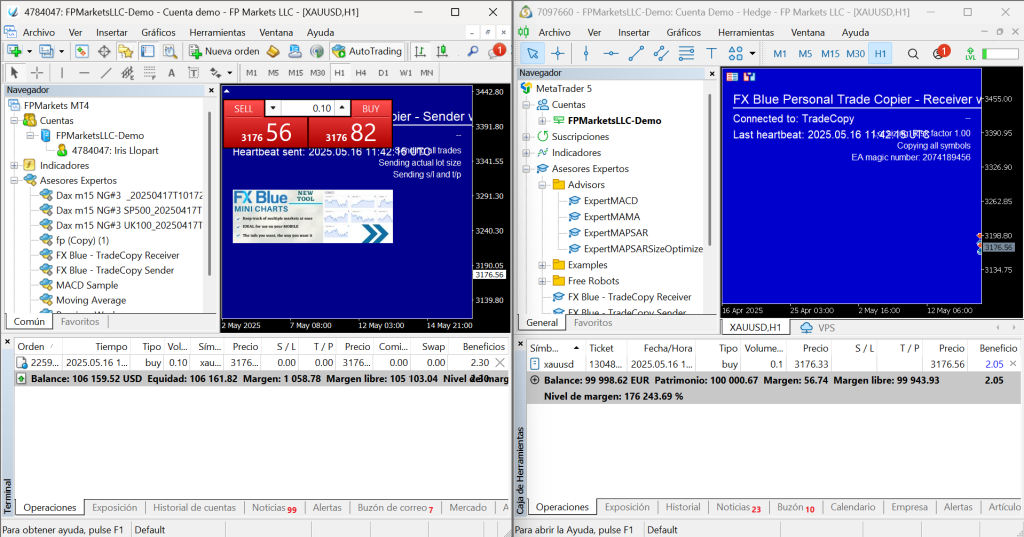The width and height of the screenshot is (1024, 537).
Task: Select the text label A tool in MT4
Action: [172, 73]
